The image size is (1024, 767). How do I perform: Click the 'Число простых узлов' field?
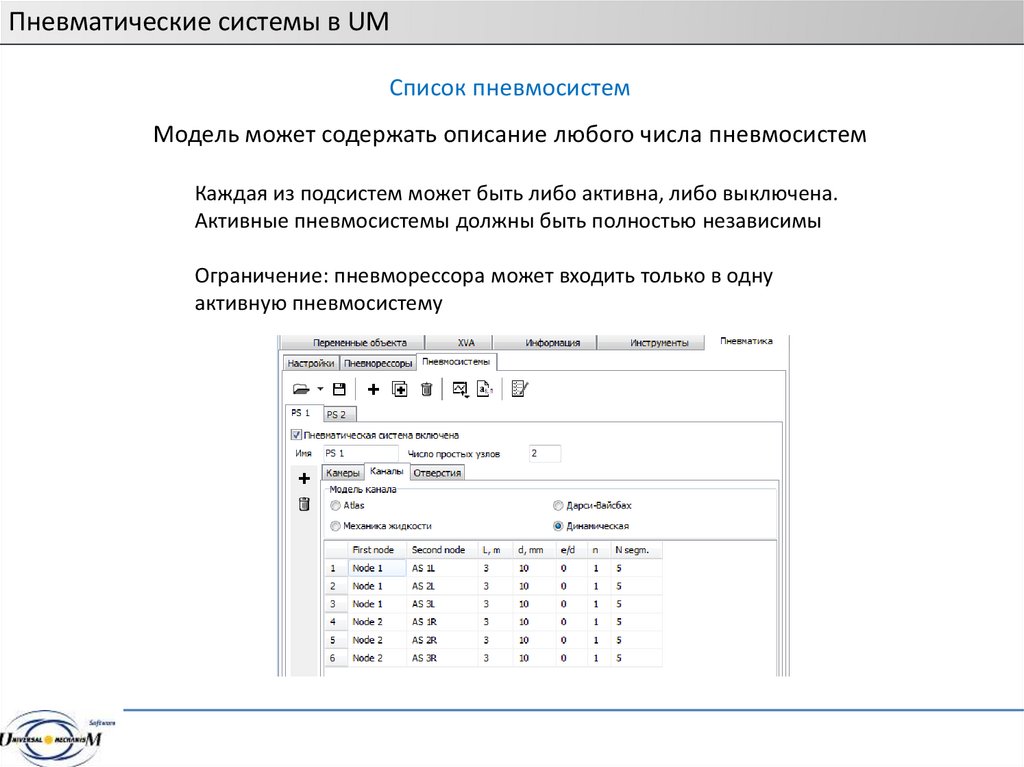(x=545, y=453)
